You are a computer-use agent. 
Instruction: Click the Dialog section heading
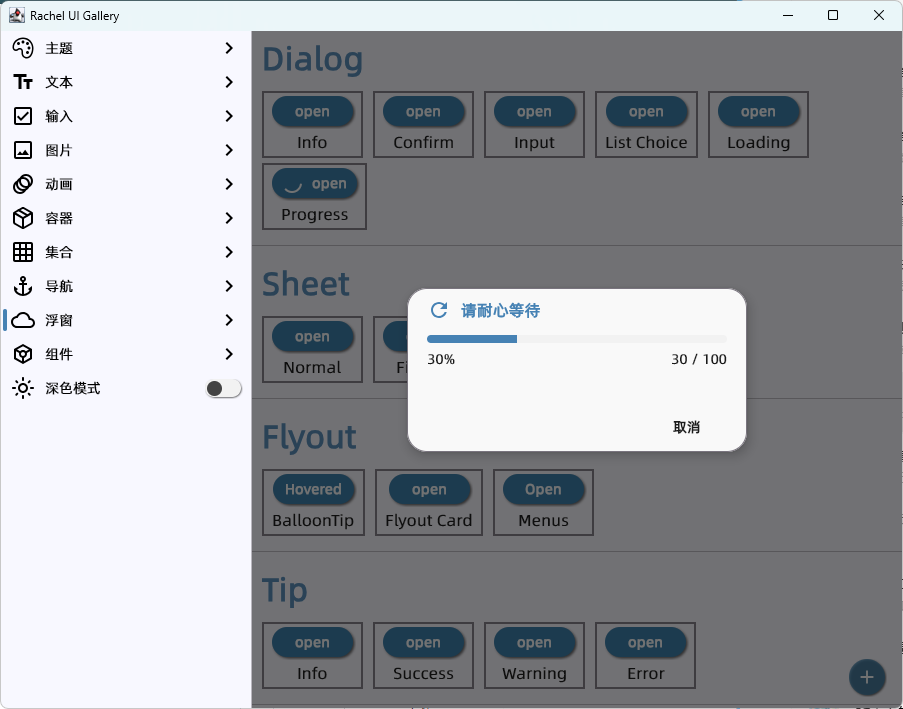(x=313, y=59)
